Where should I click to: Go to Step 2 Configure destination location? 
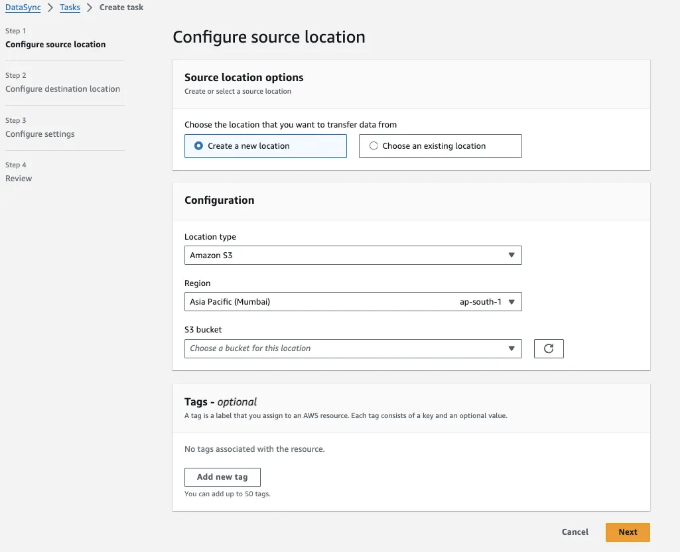coord(63,89)
